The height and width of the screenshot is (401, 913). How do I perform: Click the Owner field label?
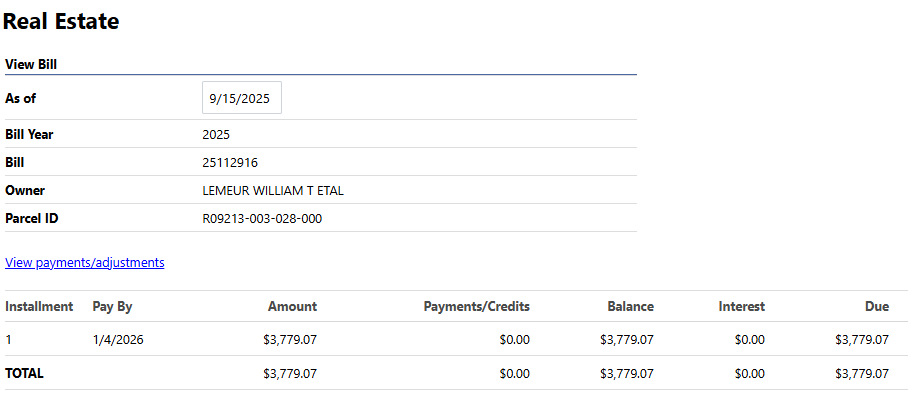pyautogui.click(x=25, y=190)
